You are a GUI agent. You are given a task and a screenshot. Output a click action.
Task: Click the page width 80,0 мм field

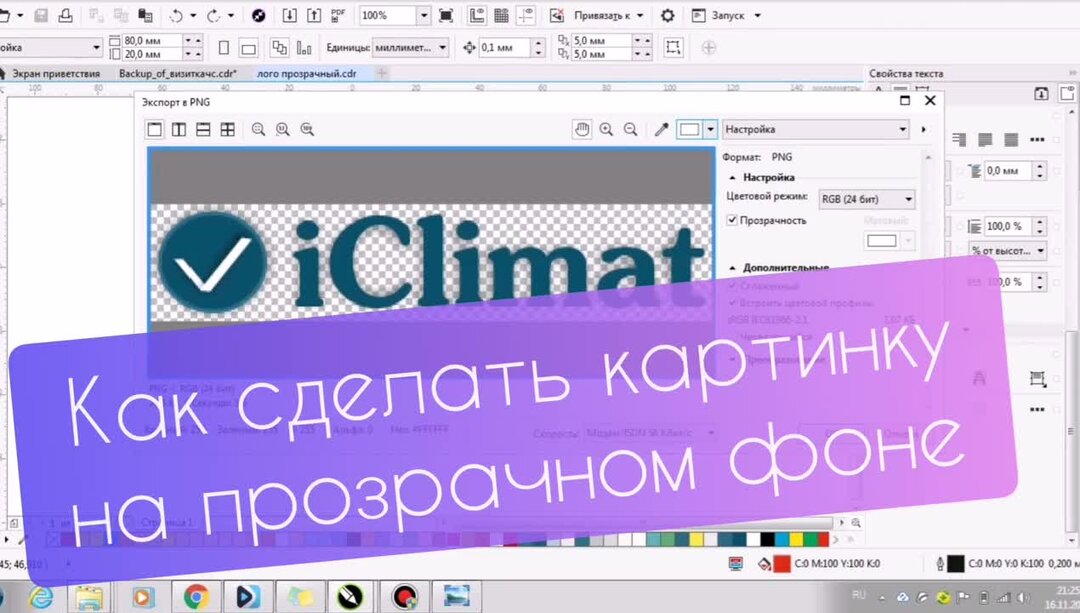point(152,41)
